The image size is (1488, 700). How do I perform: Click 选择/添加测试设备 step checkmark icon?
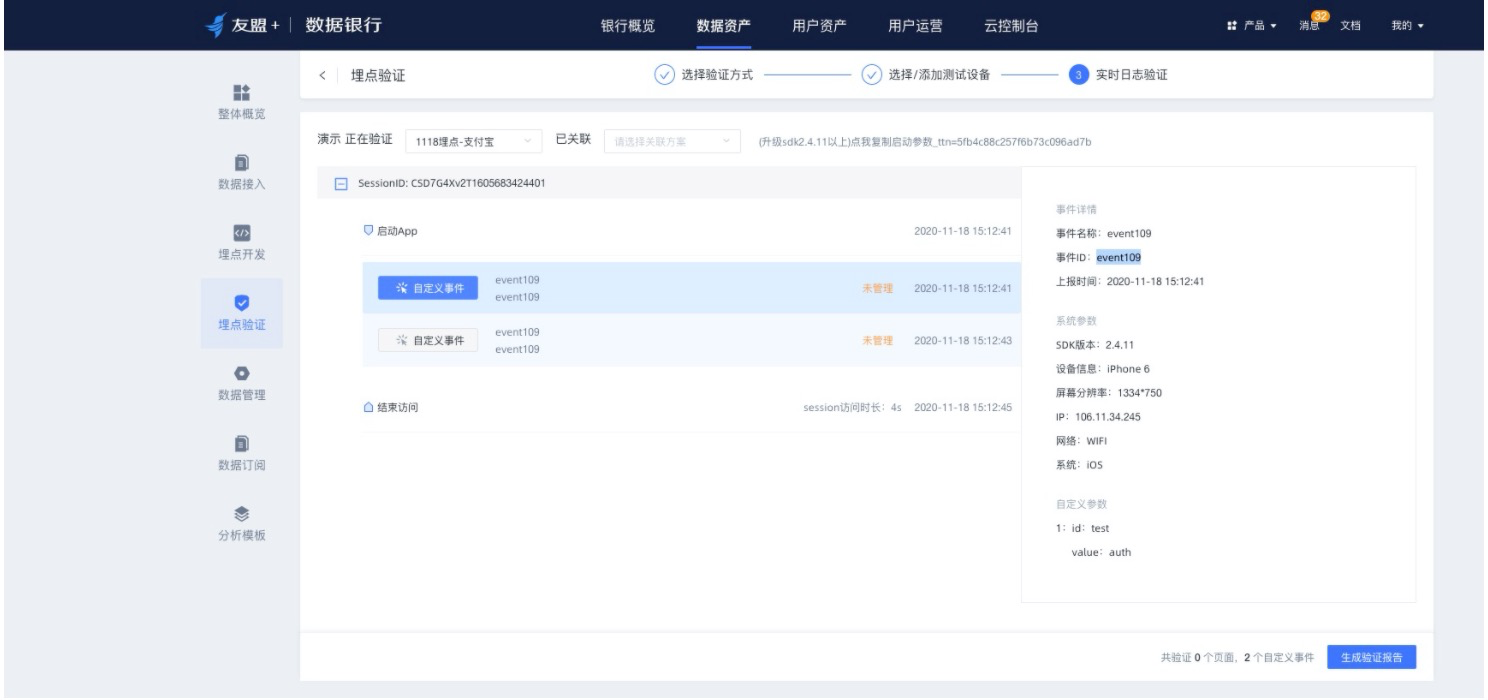[871, 76]
